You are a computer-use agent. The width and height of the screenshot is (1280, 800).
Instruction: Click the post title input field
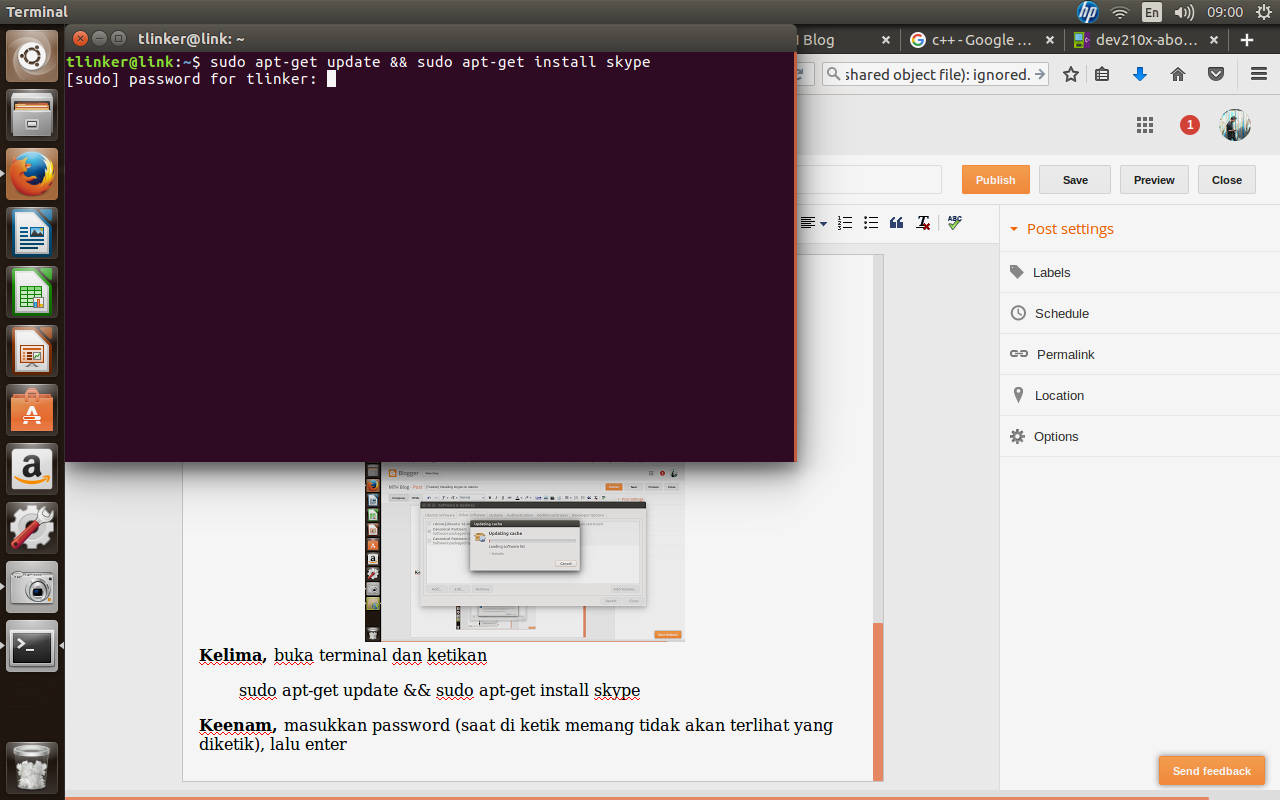click(869, 180)
